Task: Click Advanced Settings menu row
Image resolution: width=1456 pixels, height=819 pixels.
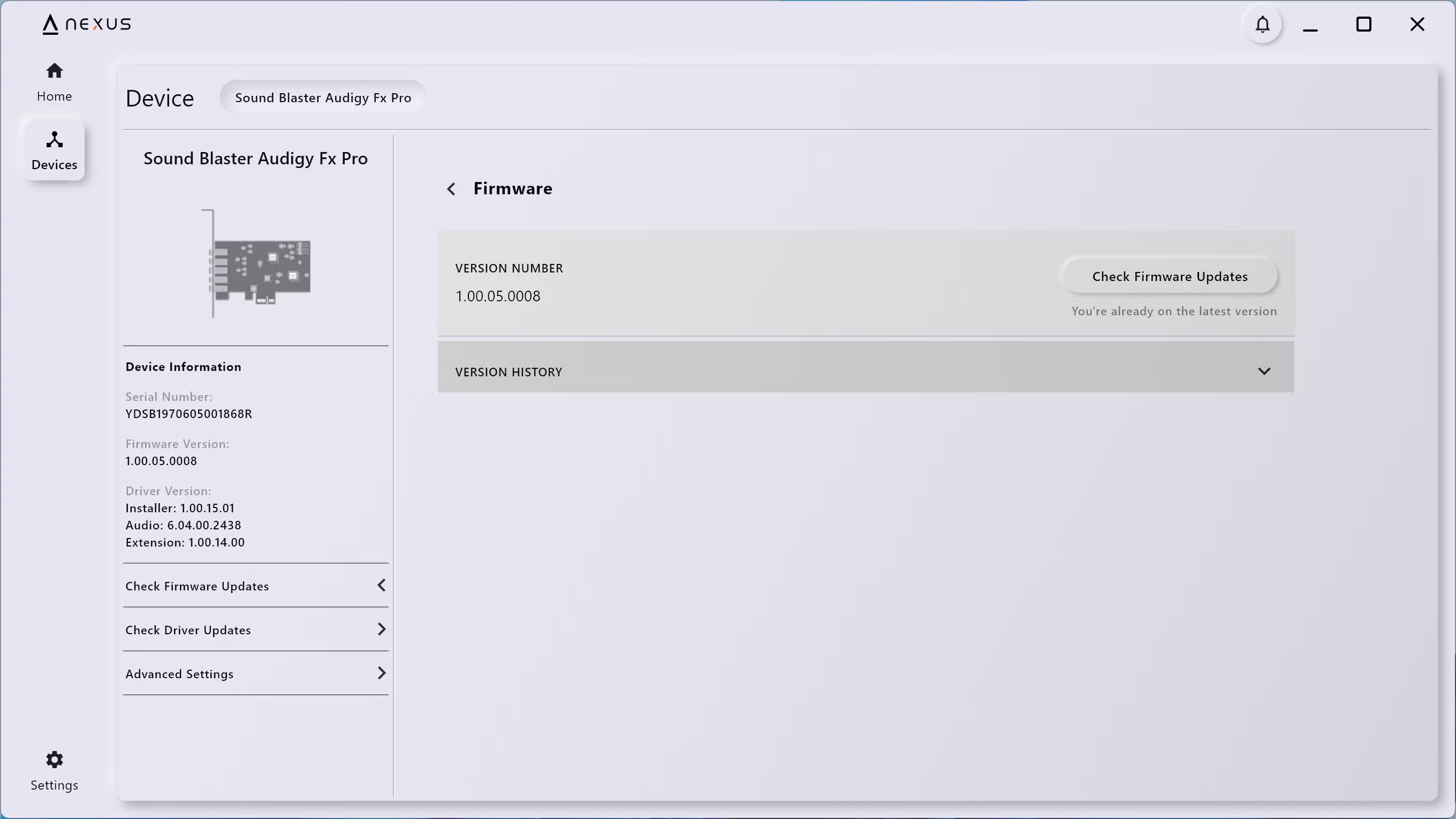Action: click(x=179, y=674)
